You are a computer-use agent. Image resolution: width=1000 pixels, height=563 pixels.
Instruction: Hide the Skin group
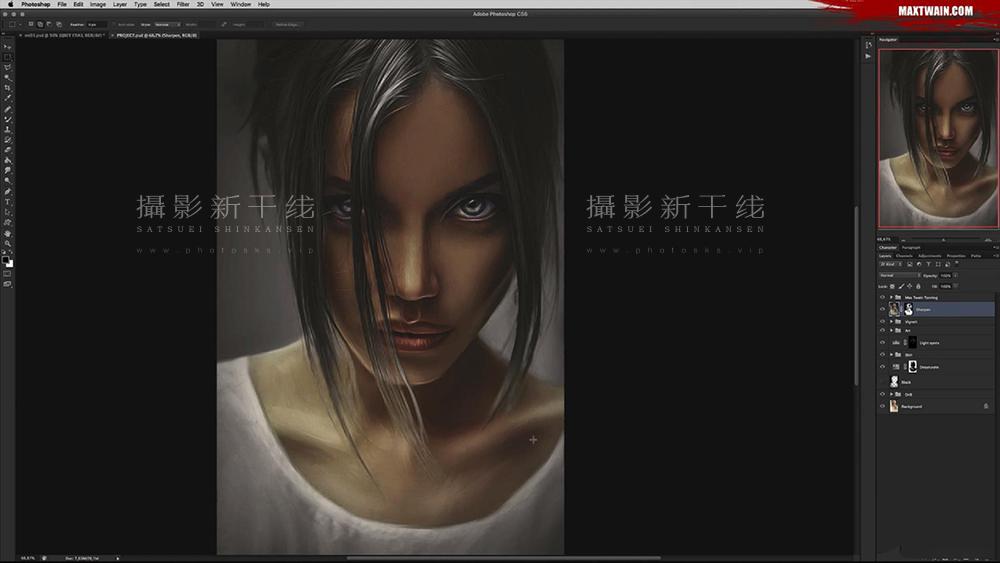[883, 355]
